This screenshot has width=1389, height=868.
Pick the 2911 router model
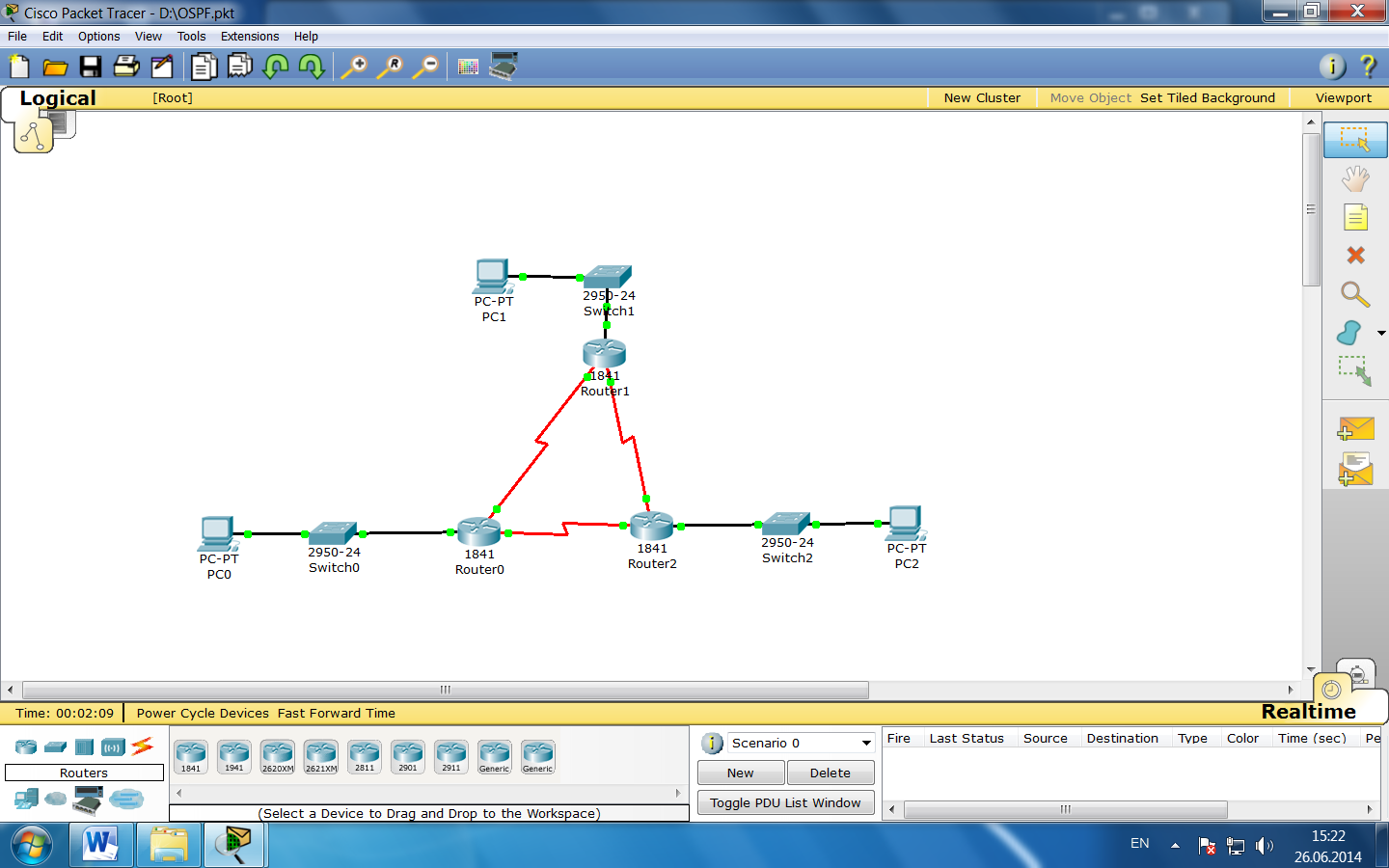[451, 756]
